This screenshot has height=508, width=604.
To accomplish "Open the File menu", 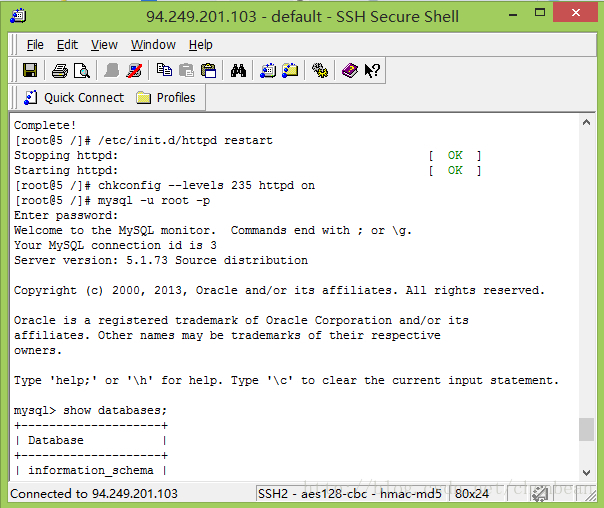I will 35,45.
